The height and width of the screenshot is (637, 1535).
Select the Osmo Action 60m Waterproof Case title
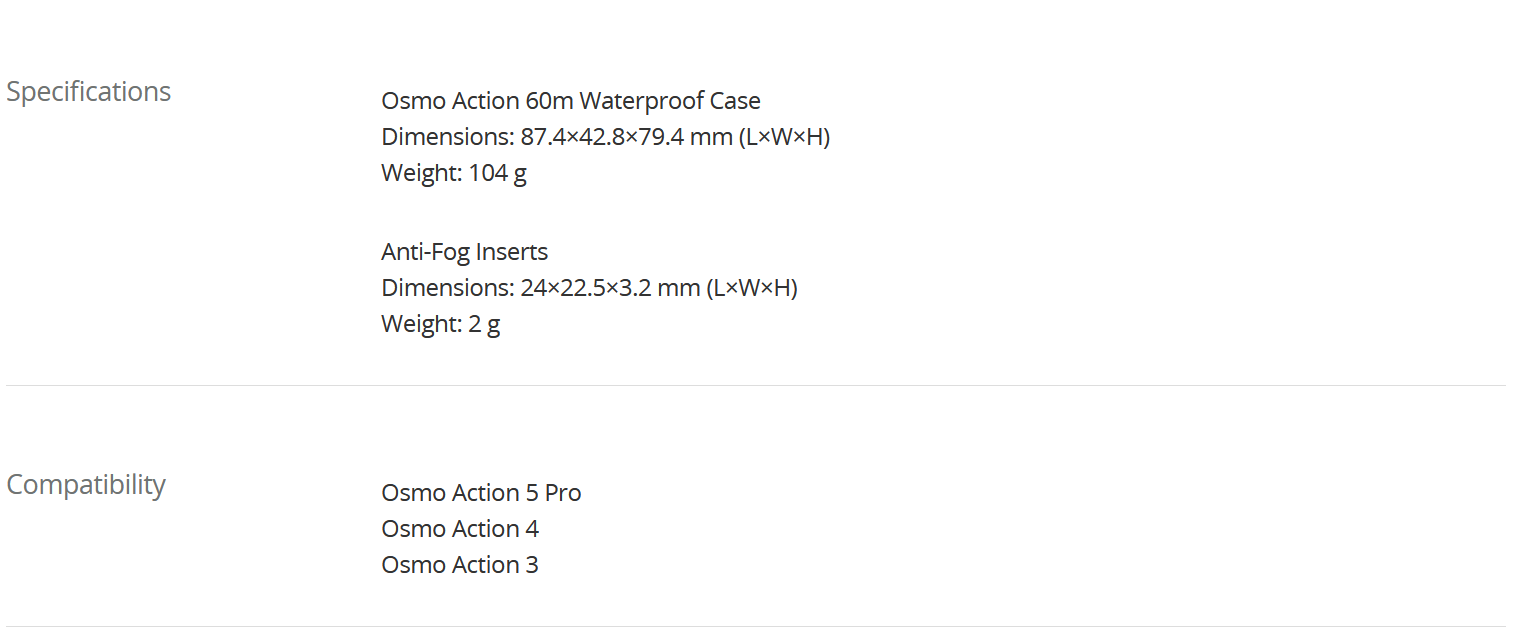571,101
